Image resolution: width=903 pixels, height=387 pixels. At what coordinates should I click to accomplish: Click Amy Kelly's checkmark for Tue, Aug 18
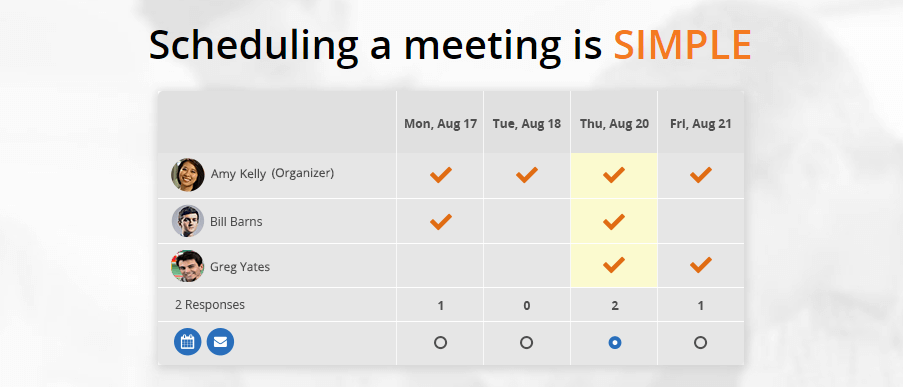526,174
